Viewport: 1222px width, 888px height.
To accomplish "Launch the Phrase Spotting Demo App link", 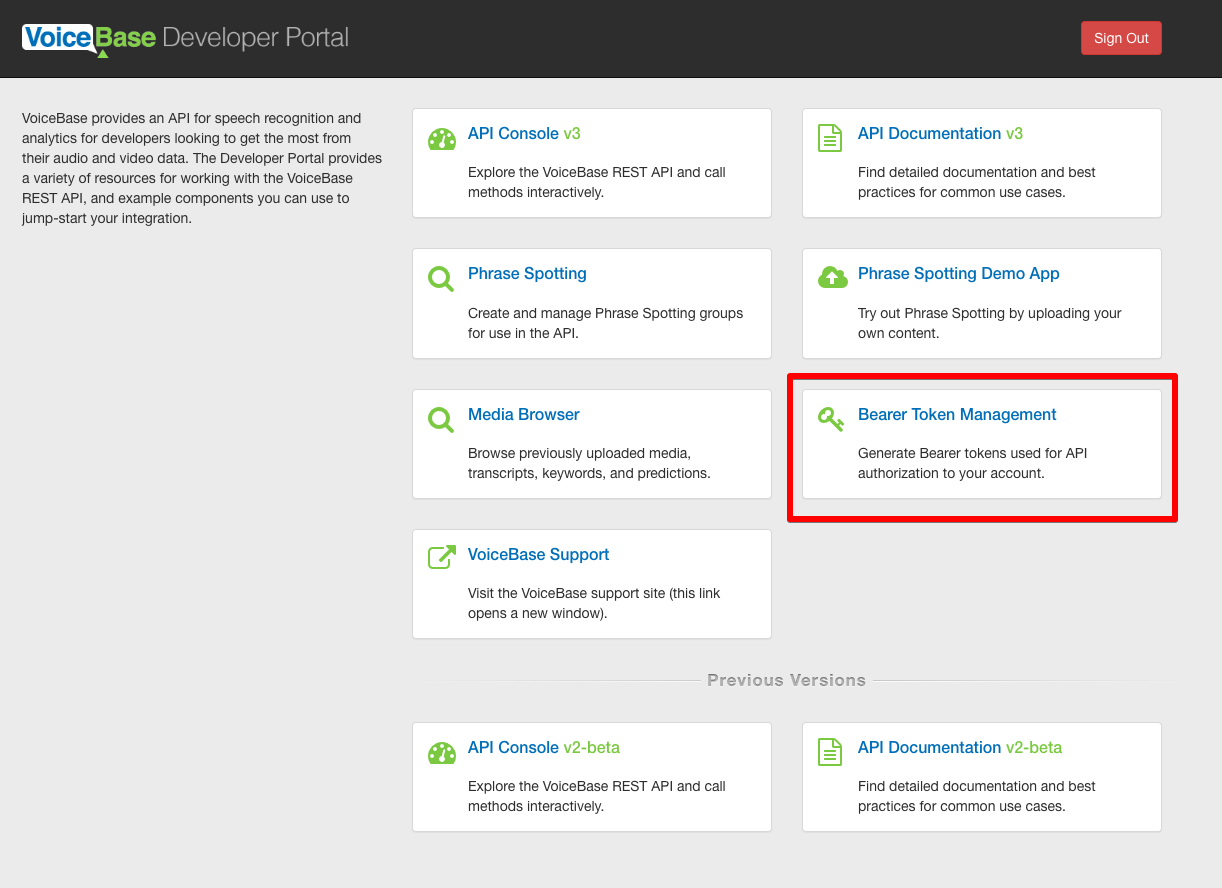I will pos(958,274).
